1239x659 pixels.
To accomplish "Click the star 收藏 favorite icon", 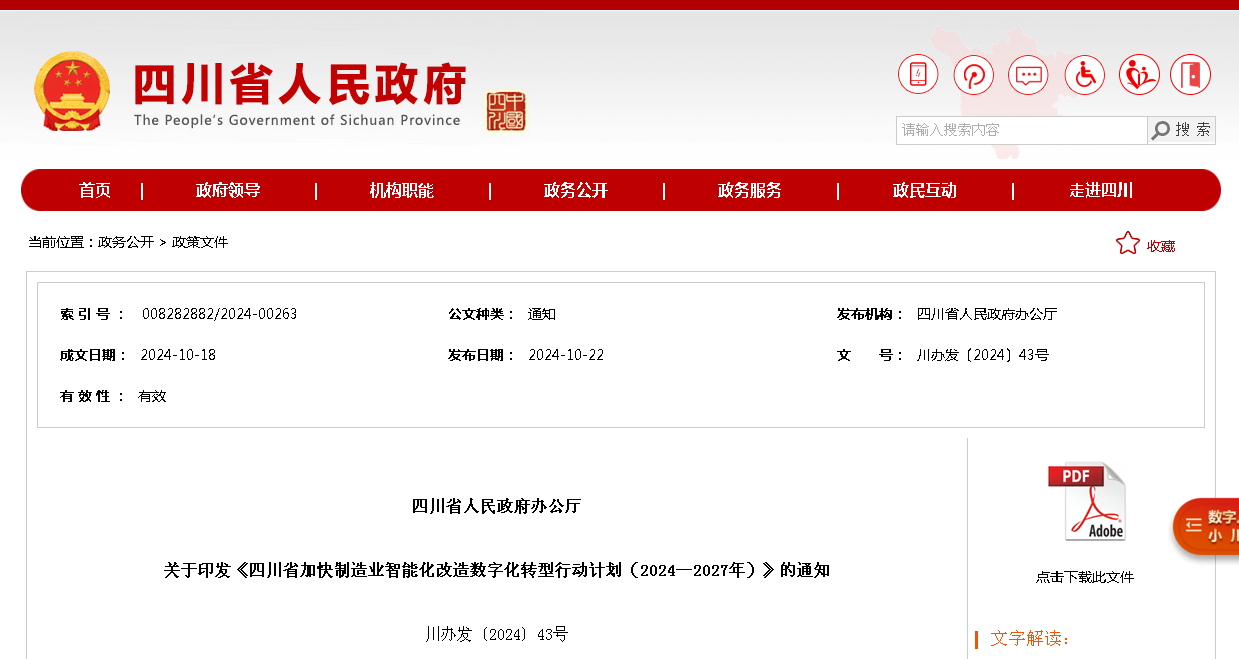I will [1128, 244].
